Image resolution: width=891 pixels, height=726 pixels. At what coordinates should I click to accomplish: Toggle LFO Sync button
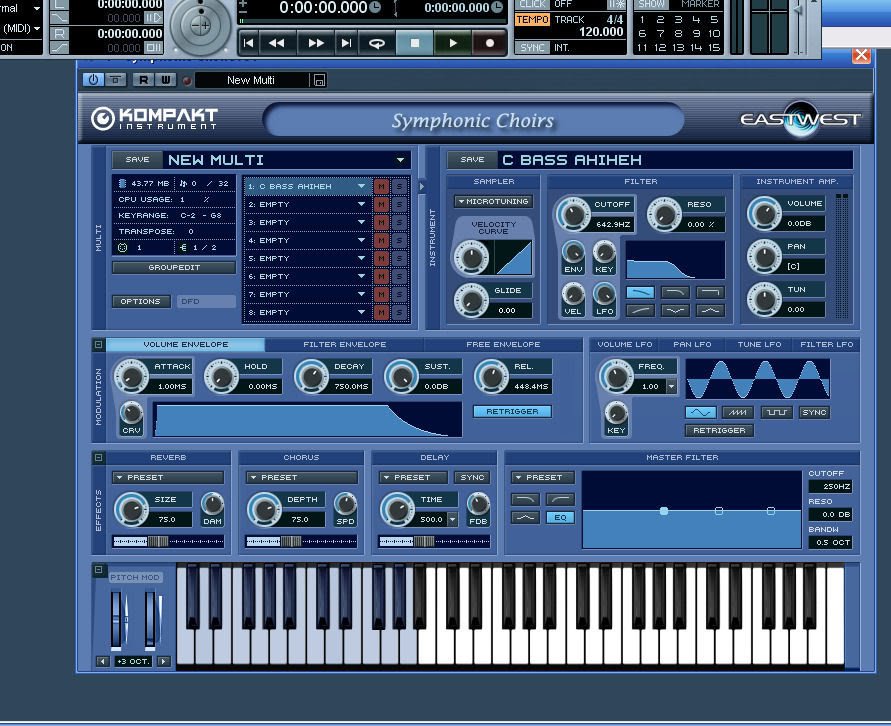tap(814, 412)
